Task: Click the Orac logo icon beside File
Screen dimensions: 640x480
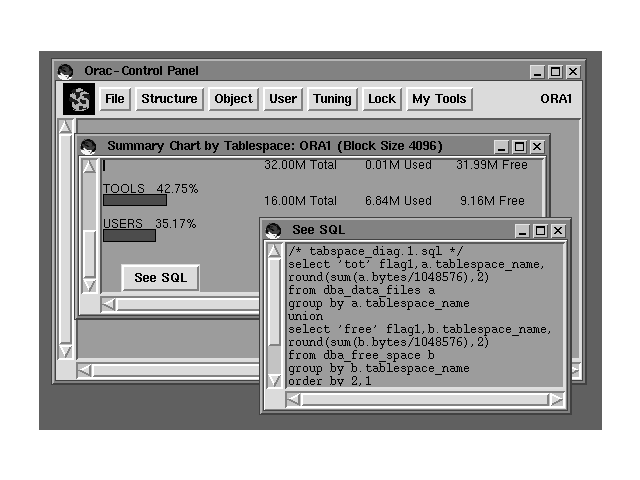Action: [79, 99]
